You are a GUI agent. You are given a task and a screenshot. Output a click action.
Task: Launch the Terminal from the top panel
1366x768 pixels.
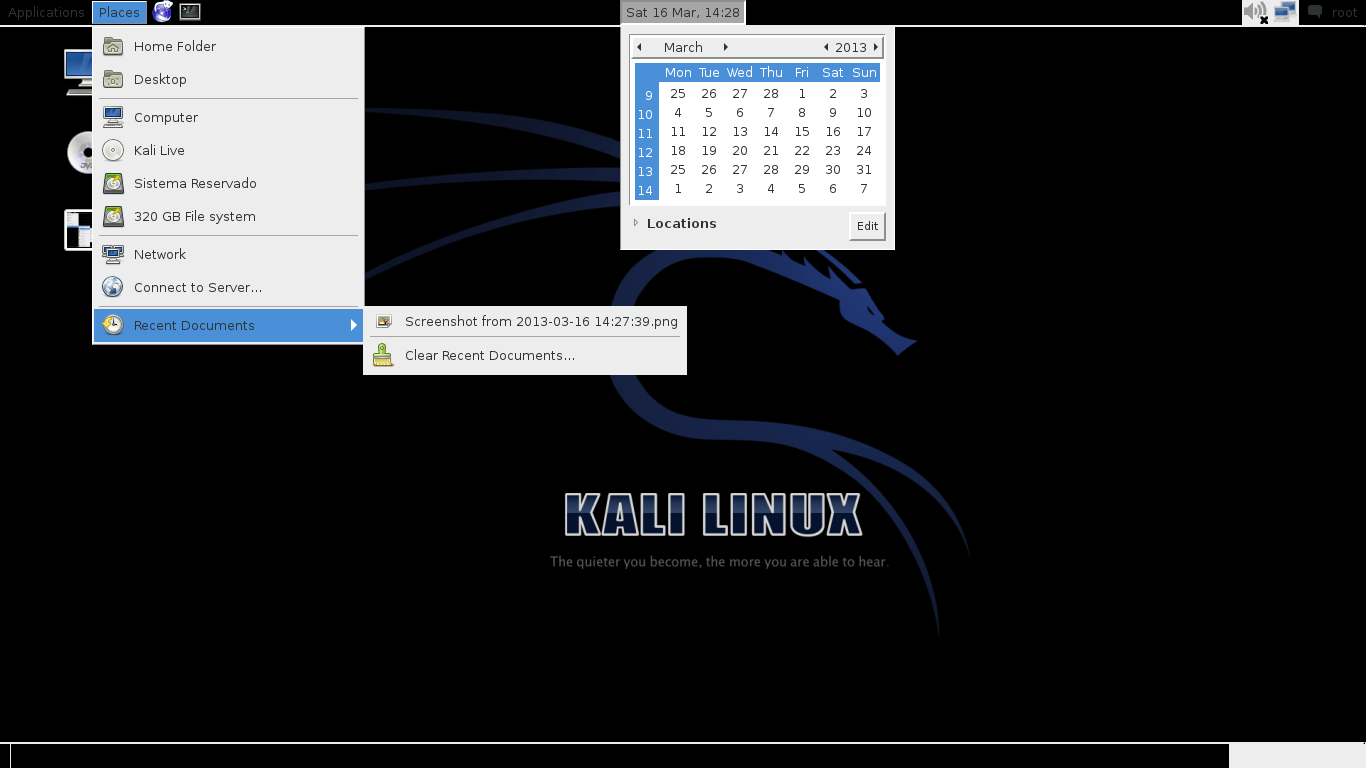pyautogui.click(x=190, y=12)
